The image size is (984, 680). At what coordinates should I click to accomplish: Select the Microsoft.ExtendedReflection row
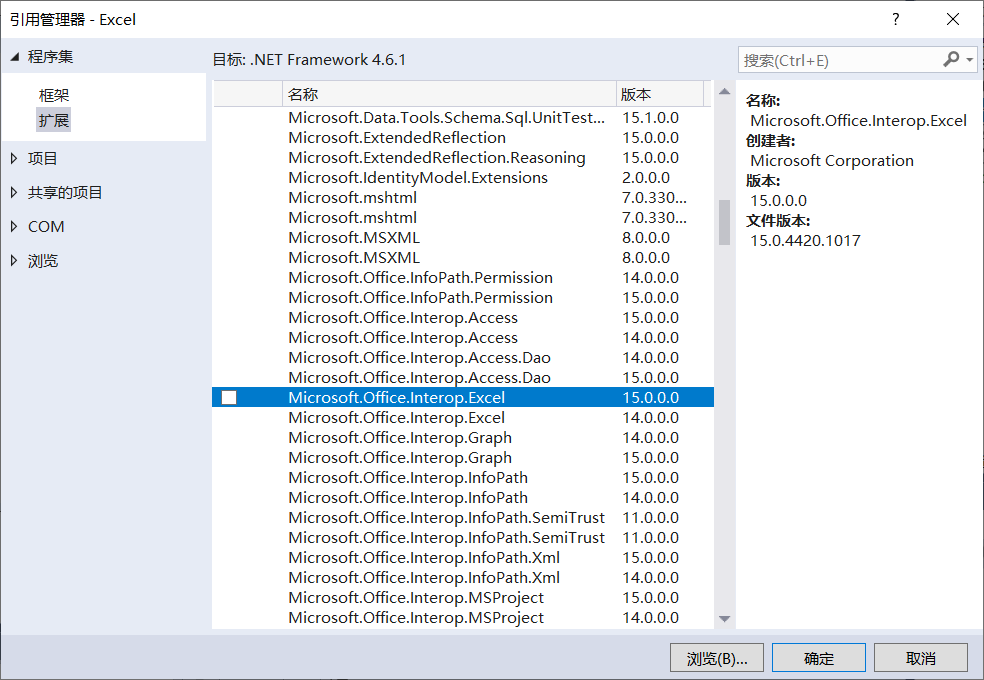pyautogui.click(x=463, y=137)
